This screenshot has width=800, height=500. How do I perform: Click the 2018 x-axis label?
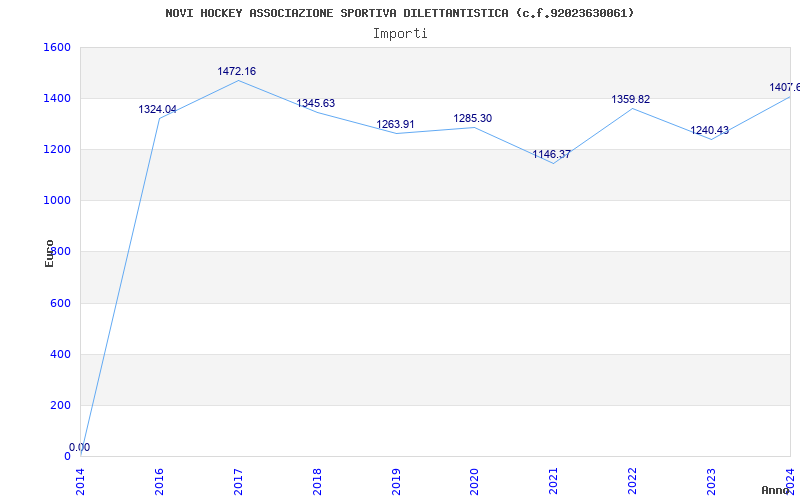[x=317, y=481]
